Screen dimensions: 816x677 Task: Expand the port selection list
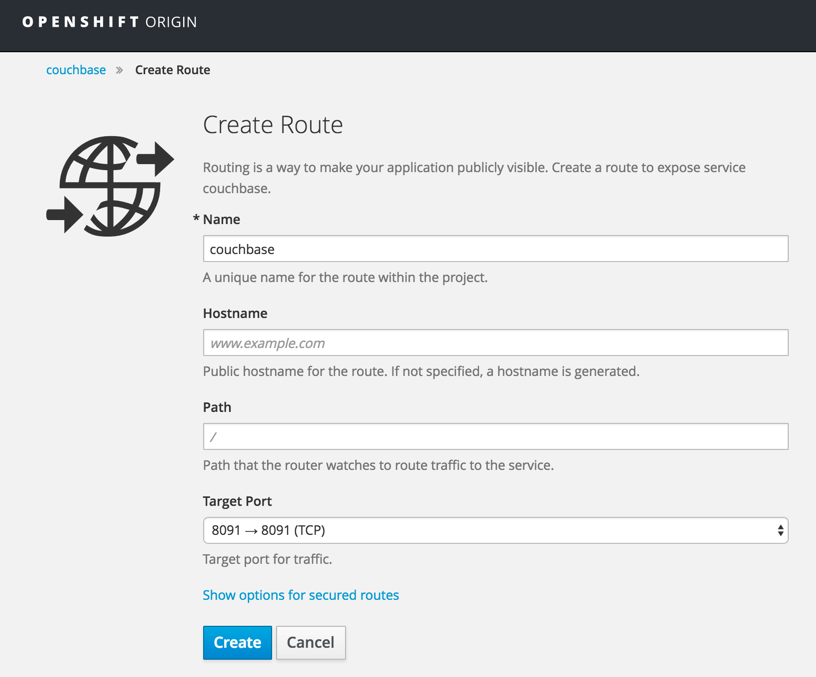point(495,530)
